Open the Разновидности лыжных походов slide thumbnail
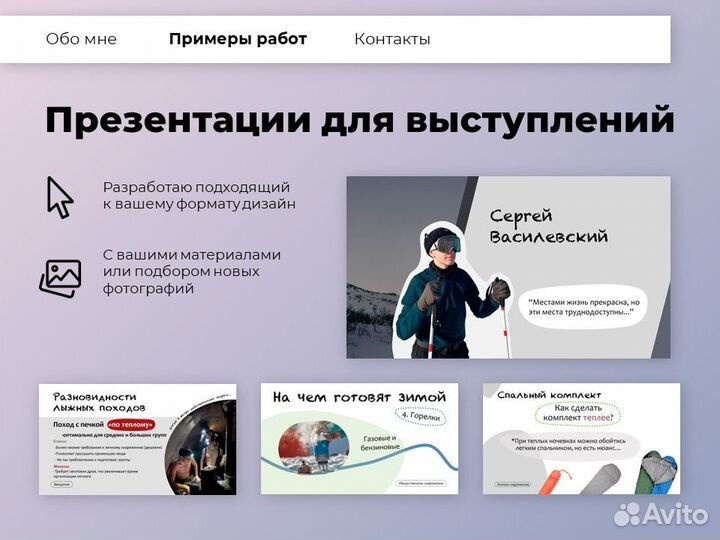720x540 pixels. click(x=138, y=439)
